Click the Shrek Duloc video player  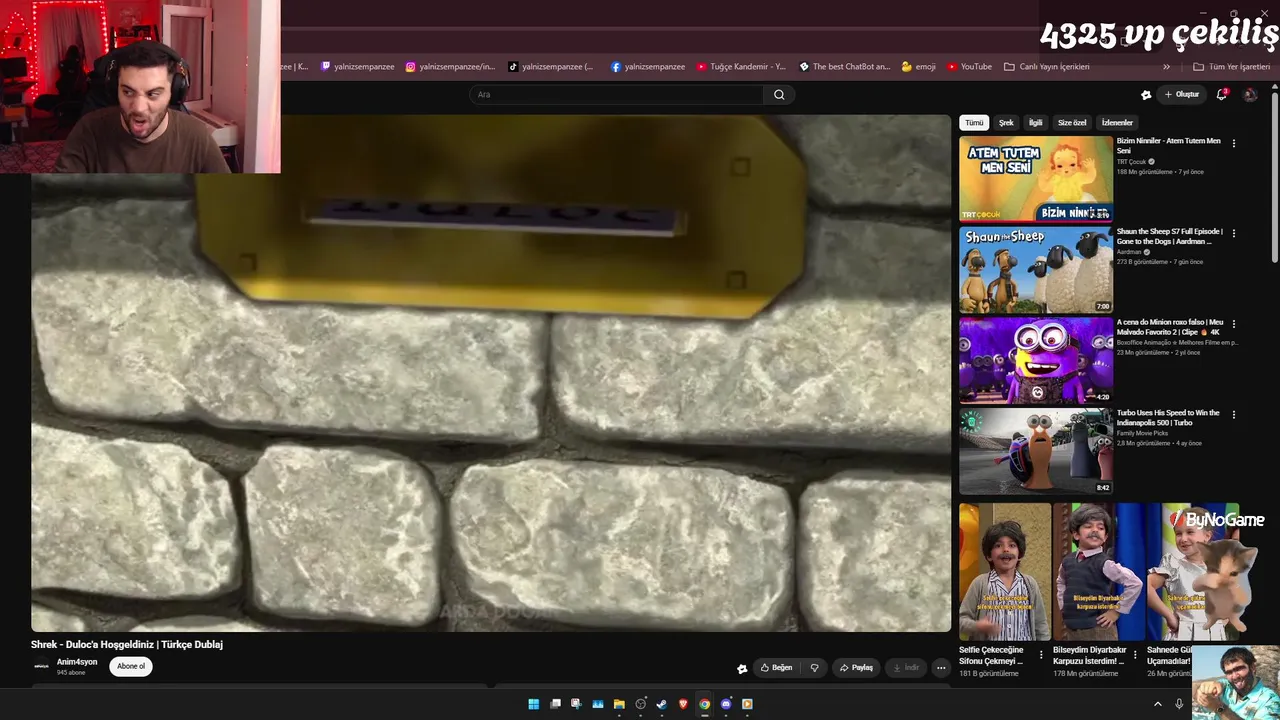point(491,373)
